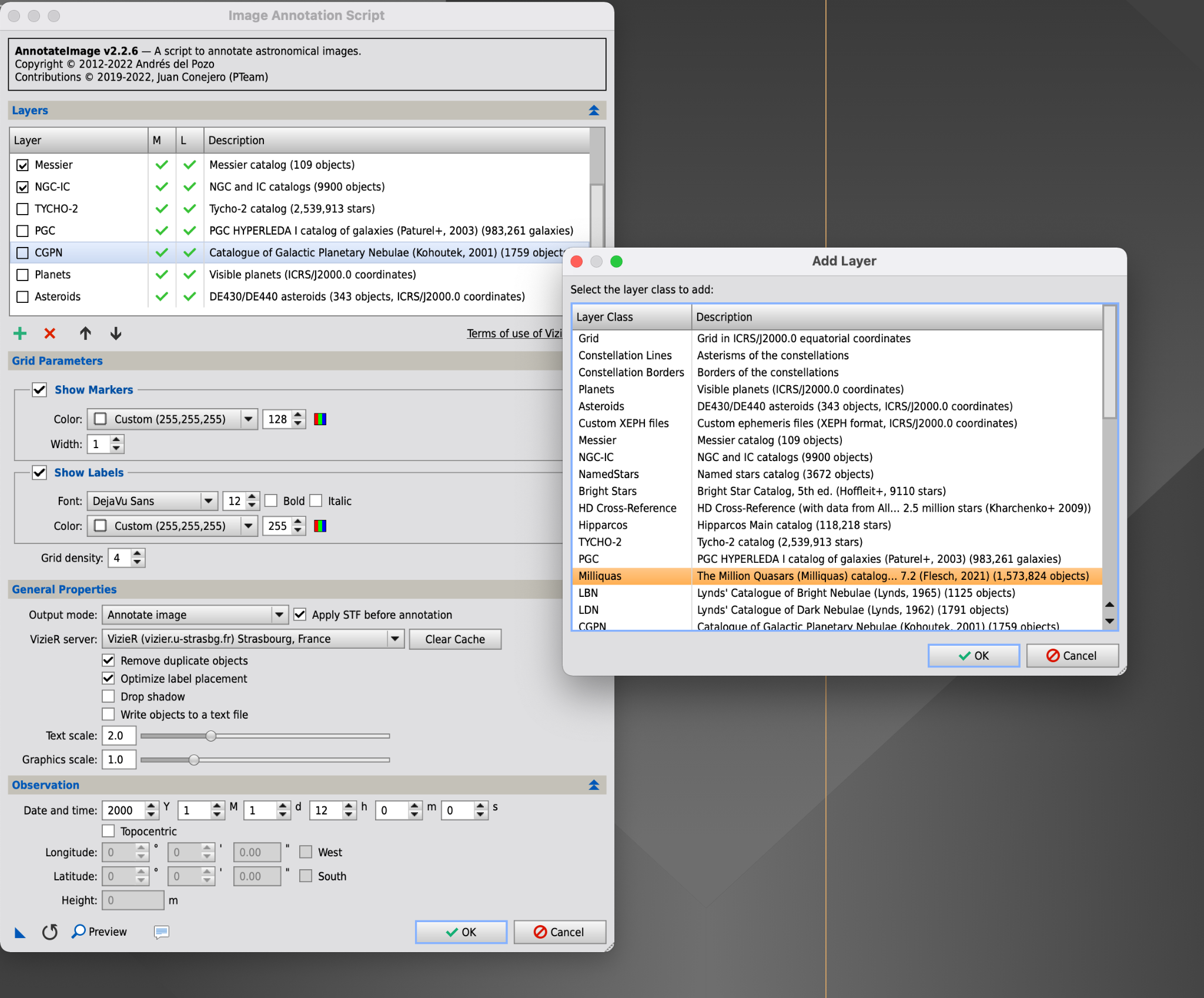Viewport: 1204px width, 998px height.
Task: Uncheck the Messier layer checkbox
Action: click(22, 165)
